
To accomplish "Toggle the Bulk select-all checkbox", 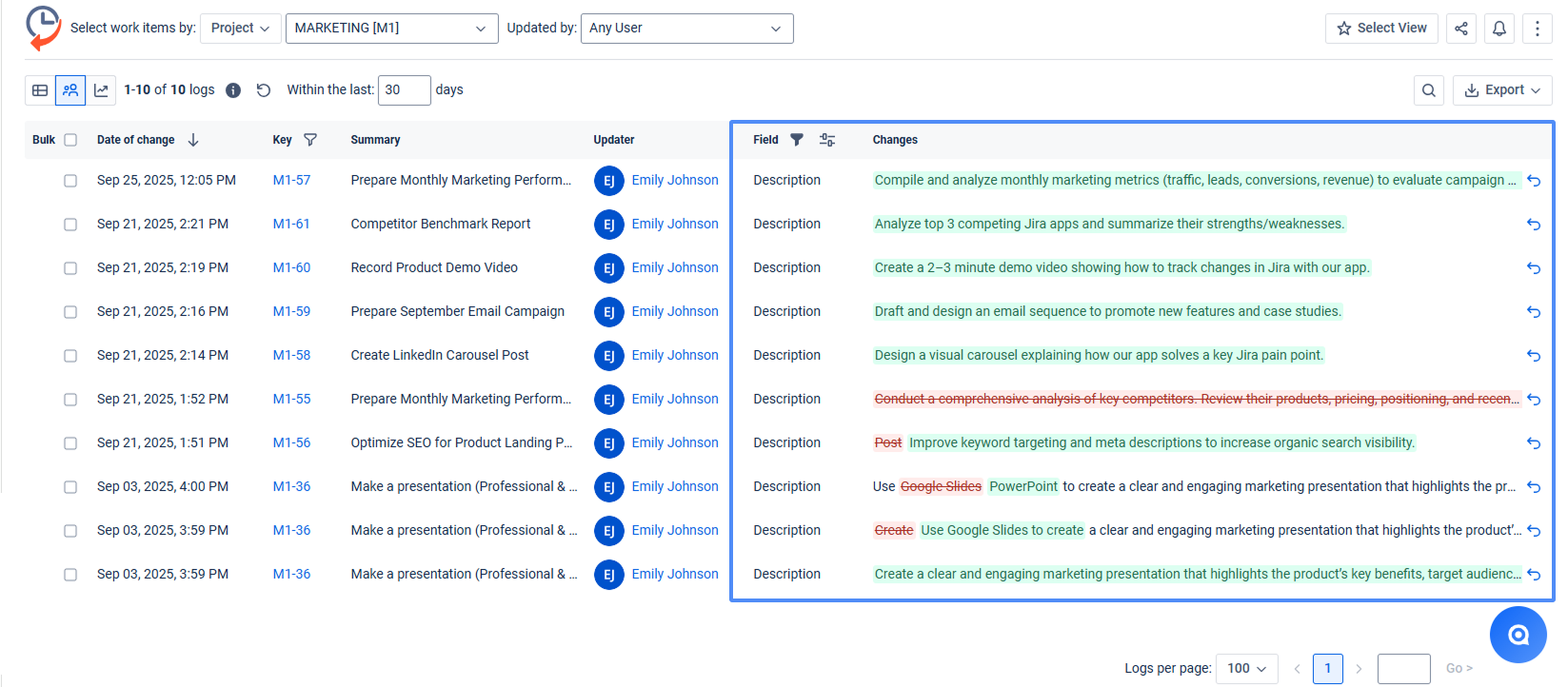I will (x=70, y=140).
